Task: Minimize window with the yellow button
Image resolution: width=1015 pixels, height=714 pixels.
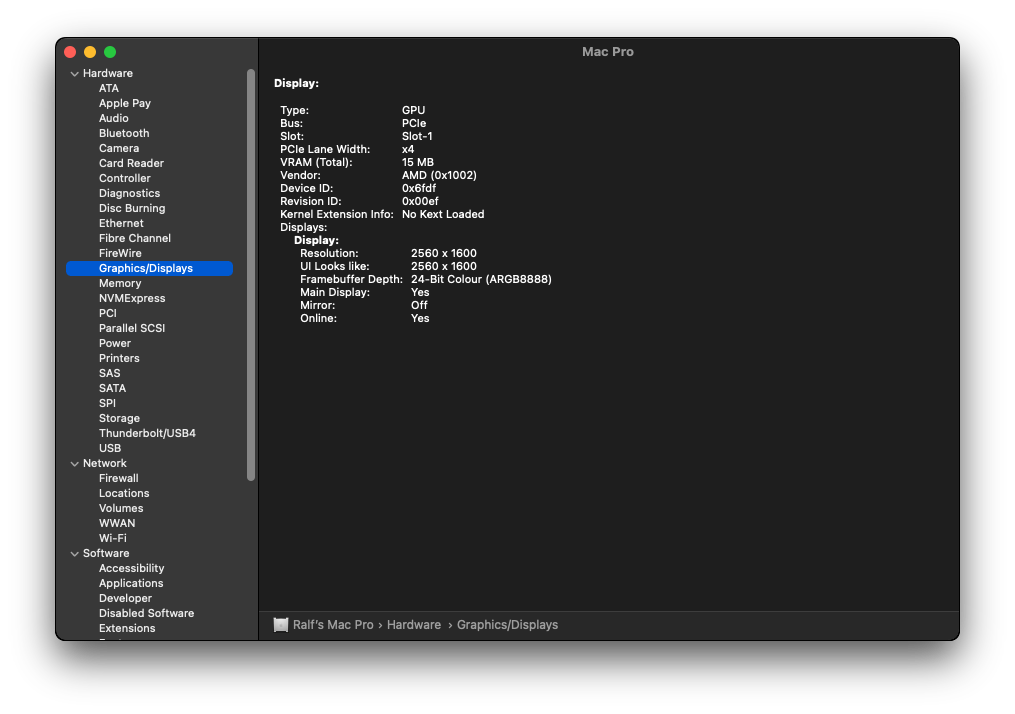Action: [x=90, y=52]
